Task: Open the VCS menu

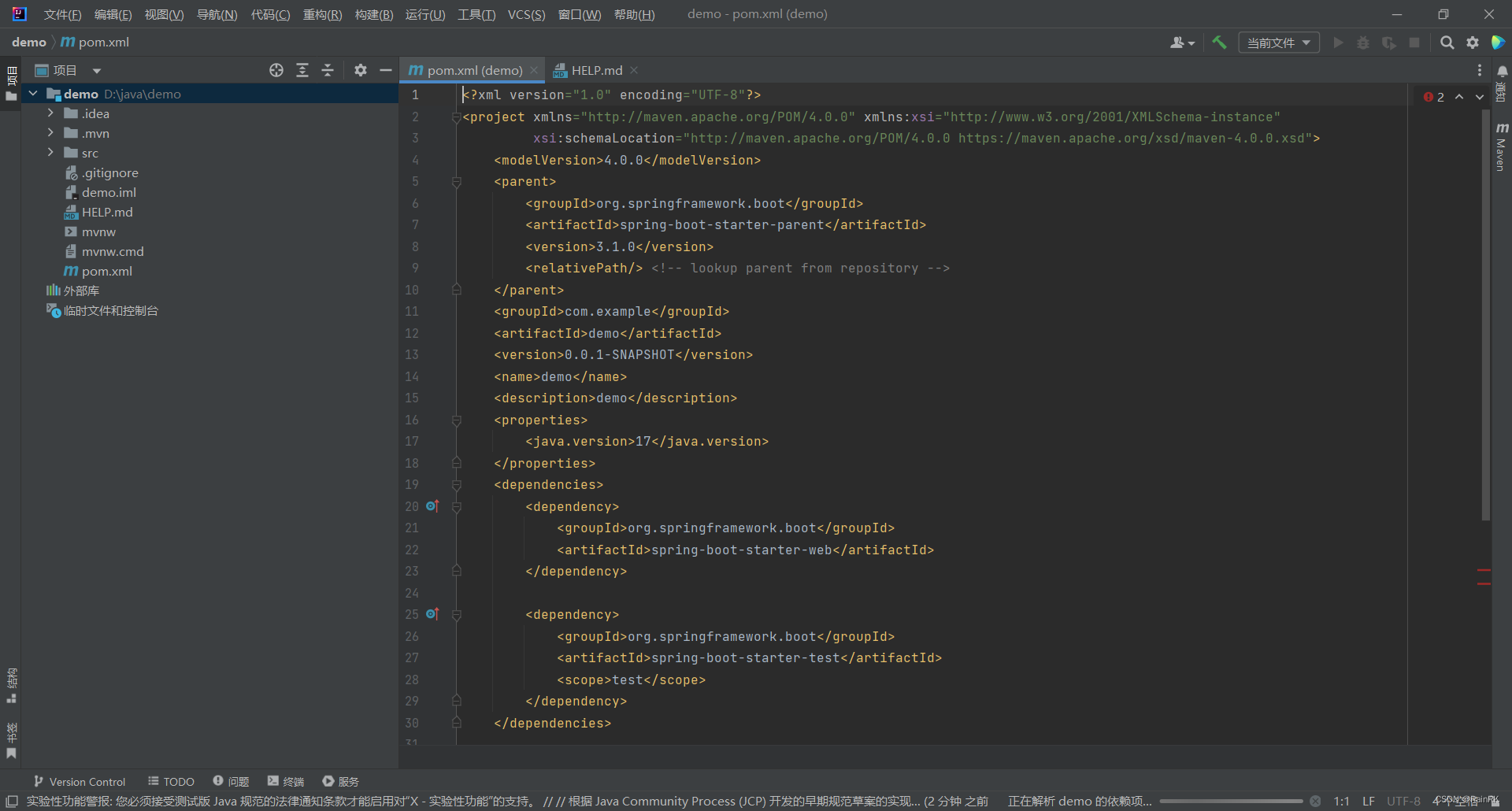Action: coord(526,14)
